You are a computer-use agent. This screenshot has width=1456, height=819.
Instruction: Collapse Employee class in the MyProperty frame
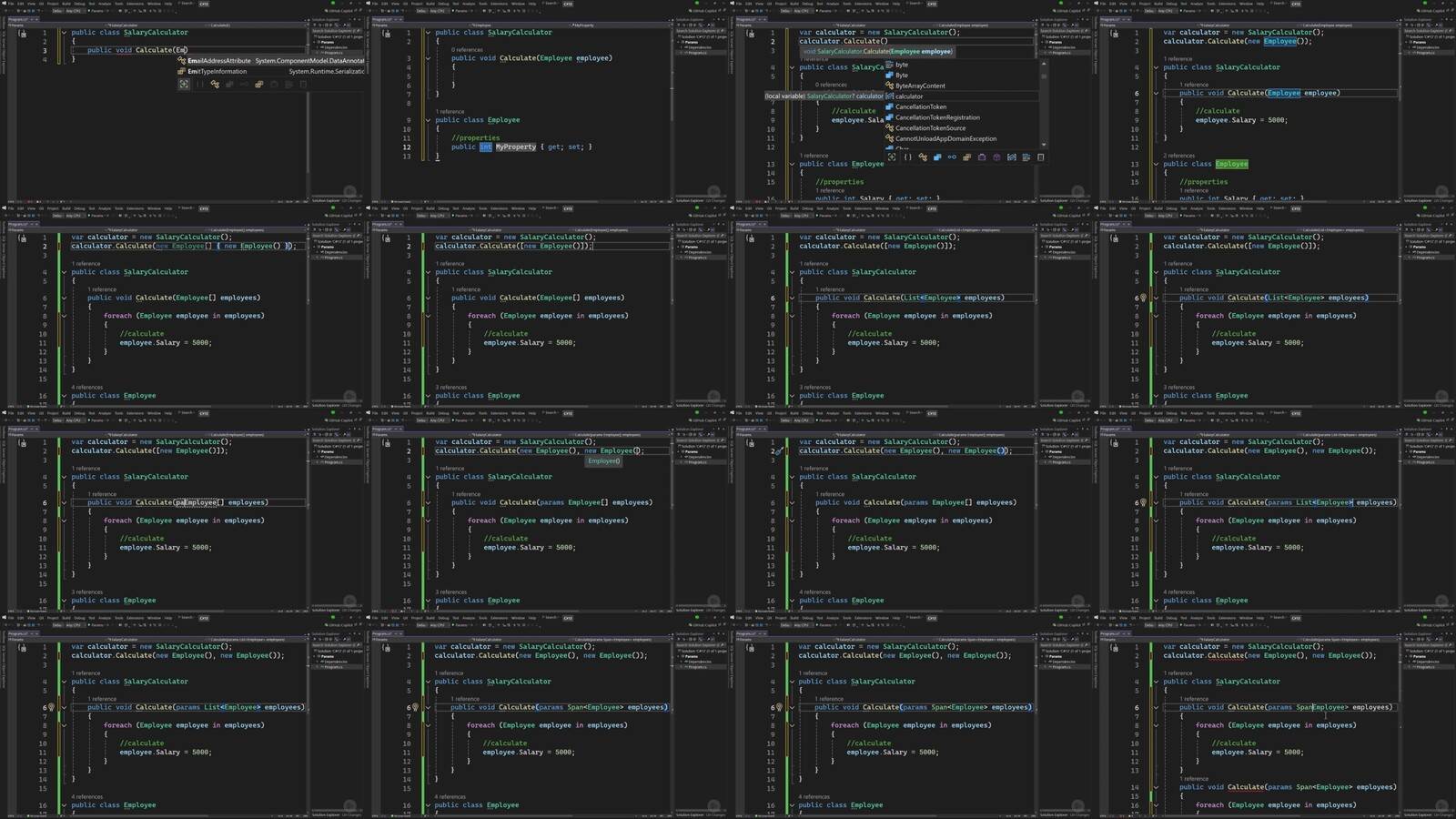(x=428, y=120)
